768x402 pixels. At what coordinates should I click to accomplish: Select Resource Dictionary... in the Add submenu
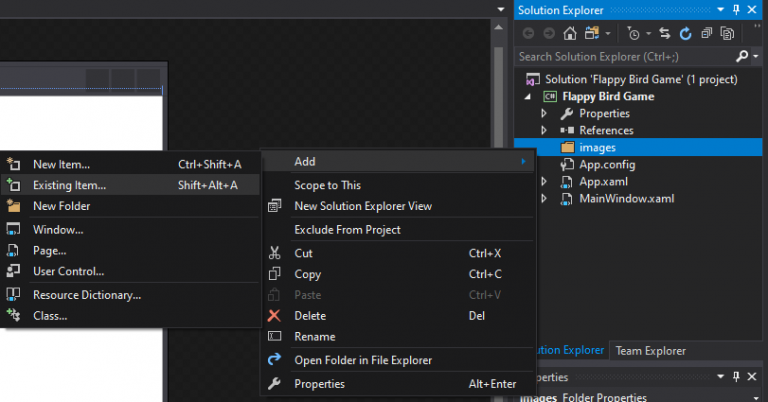(130, 295)
